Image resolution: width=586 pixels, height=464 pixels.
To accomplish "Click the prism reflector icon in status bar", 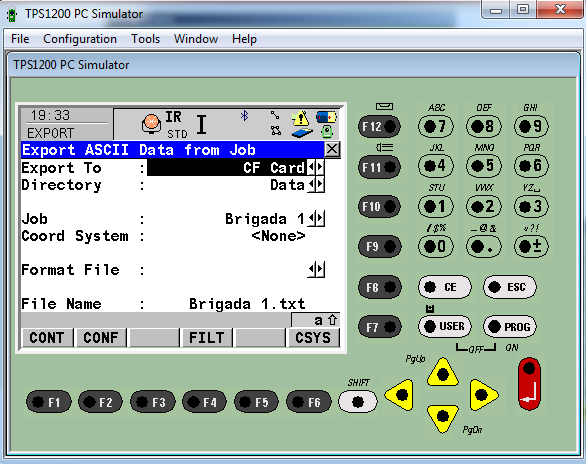I will pyautogui.click(x=151, y=123).
